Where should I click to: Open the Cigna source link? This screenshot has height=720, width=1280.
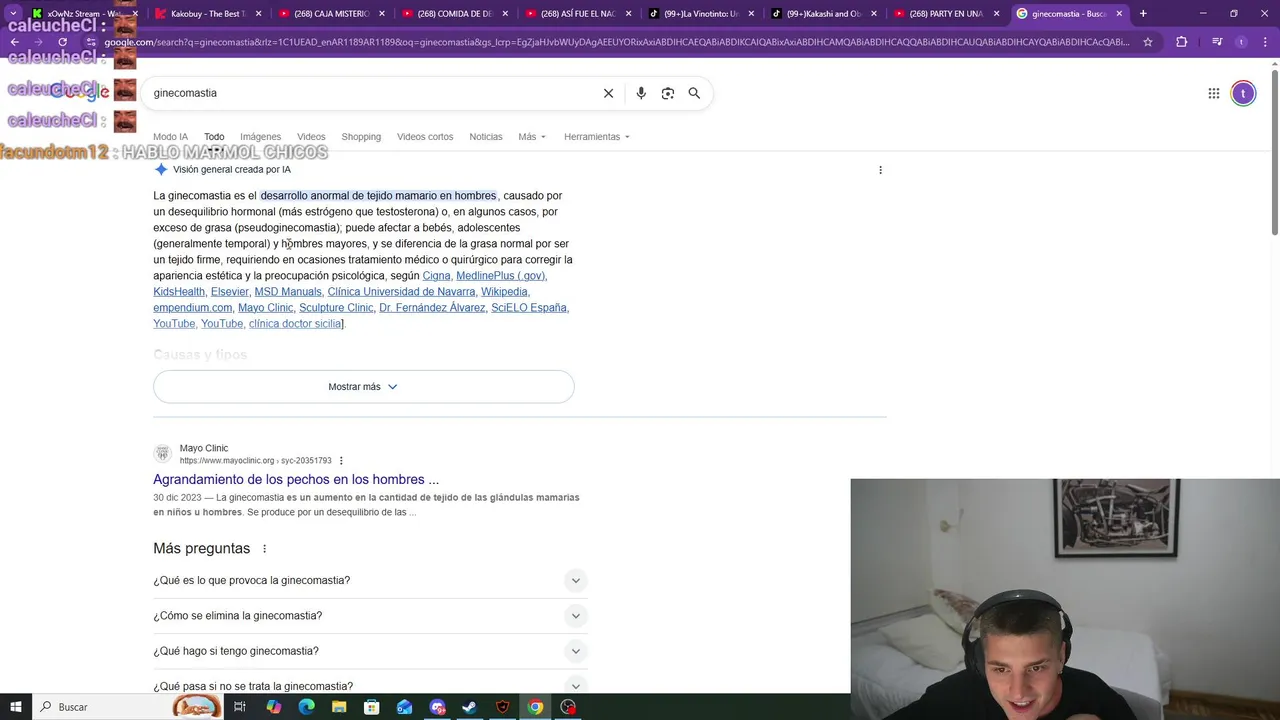click(436, 276)
